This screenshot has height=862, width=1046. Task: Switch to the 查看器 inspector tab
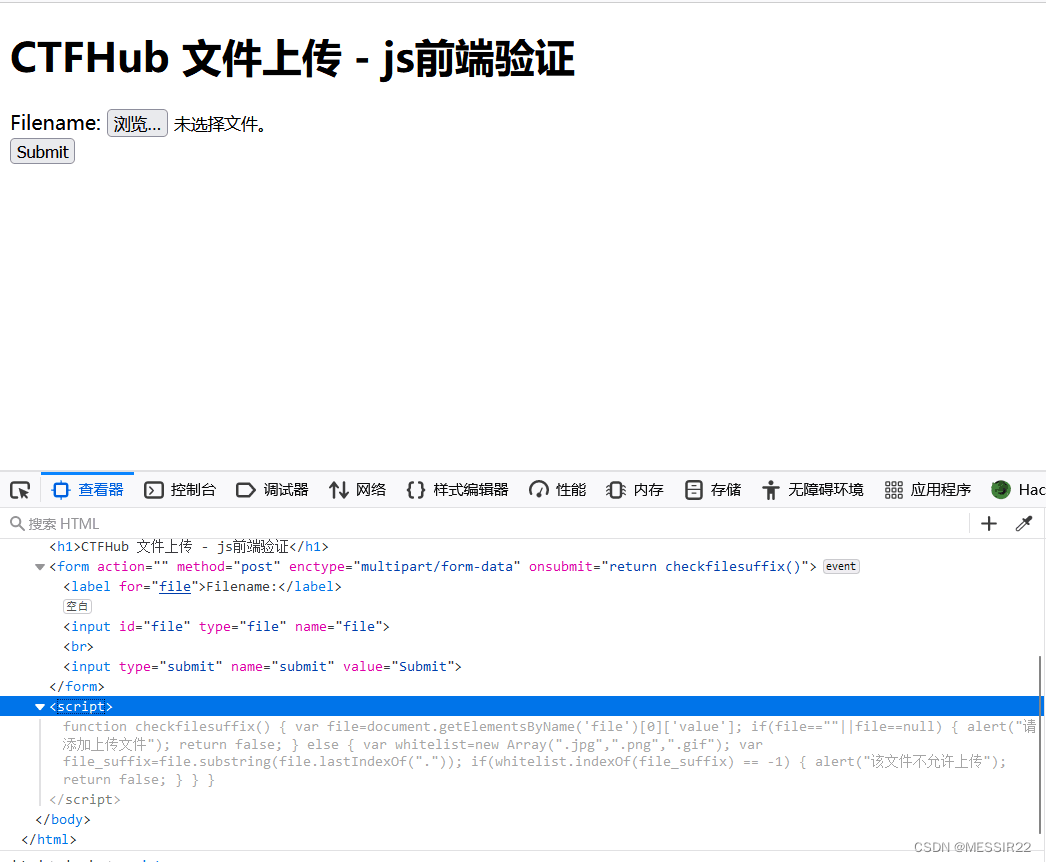(x=88, y=490)
